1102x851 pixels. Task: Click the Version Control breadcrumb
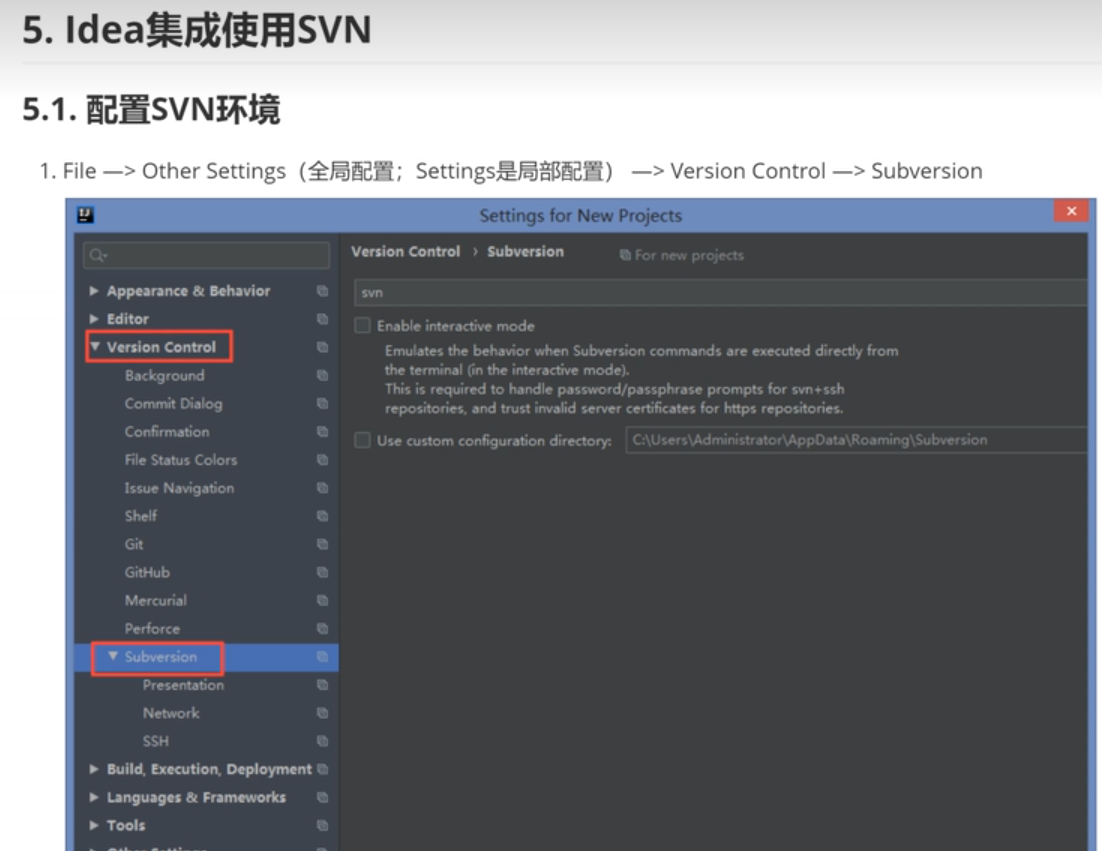click(x=406, y=252)
